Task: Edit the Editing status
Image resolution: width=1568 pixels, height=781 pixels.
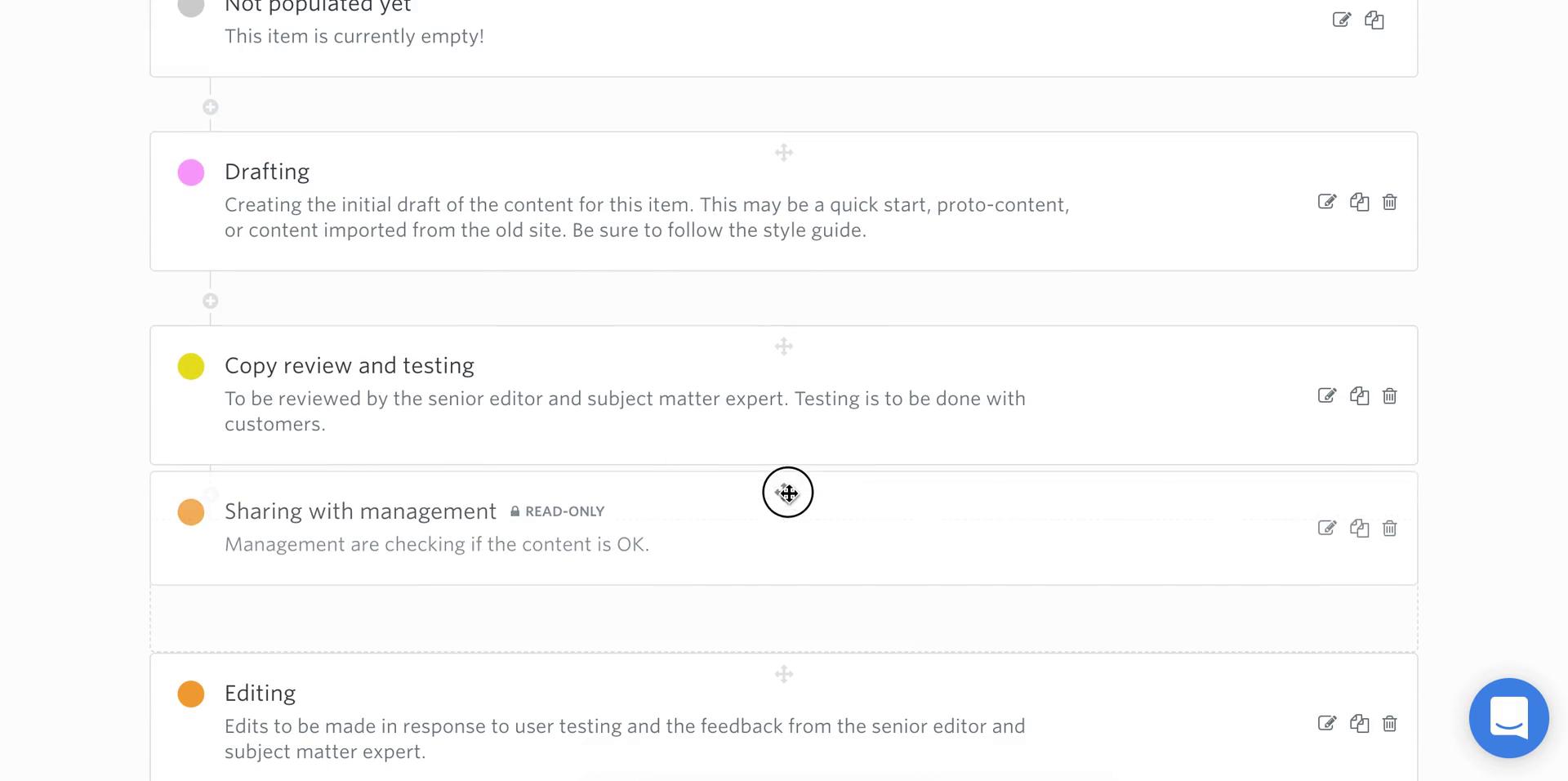Action: click(x=1327, y=724)
